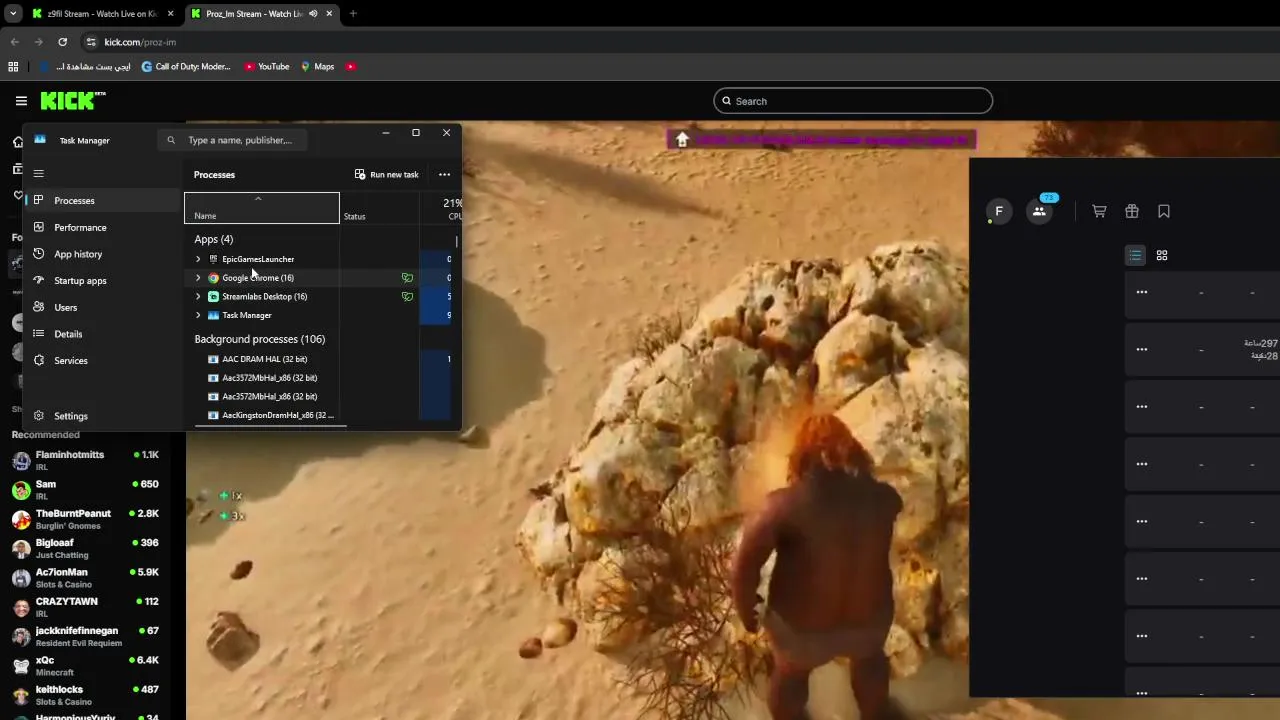Screen dimensions: 1280x720
Task: Open the Maps bookmark
Action: 318,67
